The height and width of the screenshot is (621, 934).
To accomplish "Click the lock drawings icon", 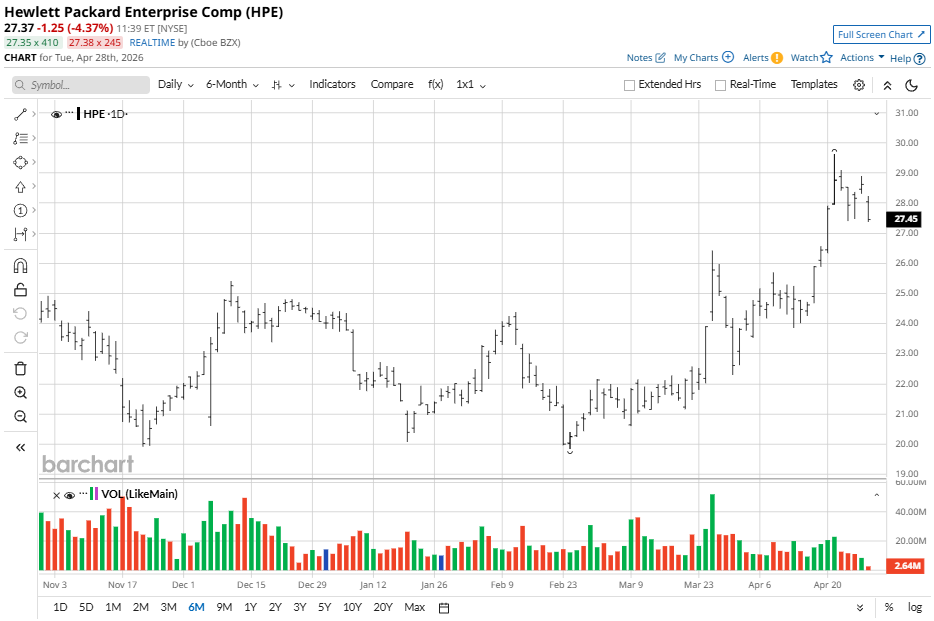I will (x=20, y=290).
